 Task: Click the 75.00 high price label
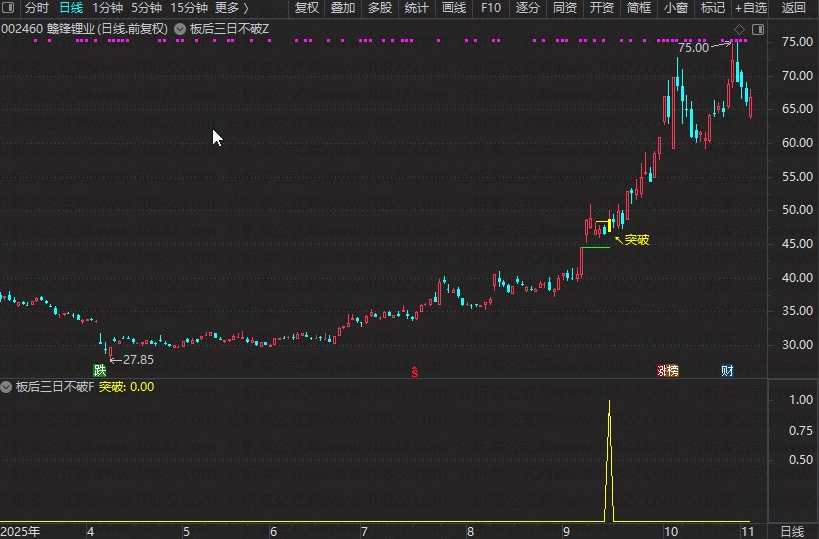click(693, 47)
